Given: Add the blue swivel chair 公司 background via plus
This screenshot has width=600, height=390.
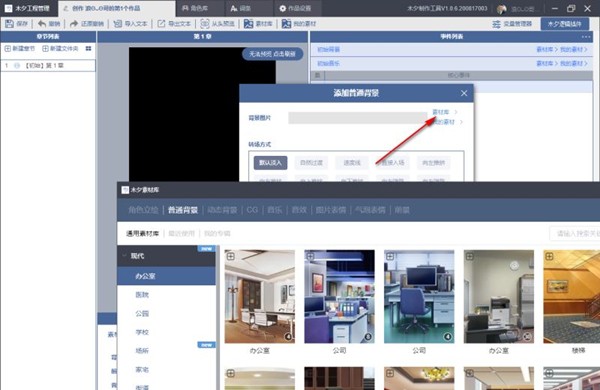Looking at the screenshot, I should (x=390, y=256).
